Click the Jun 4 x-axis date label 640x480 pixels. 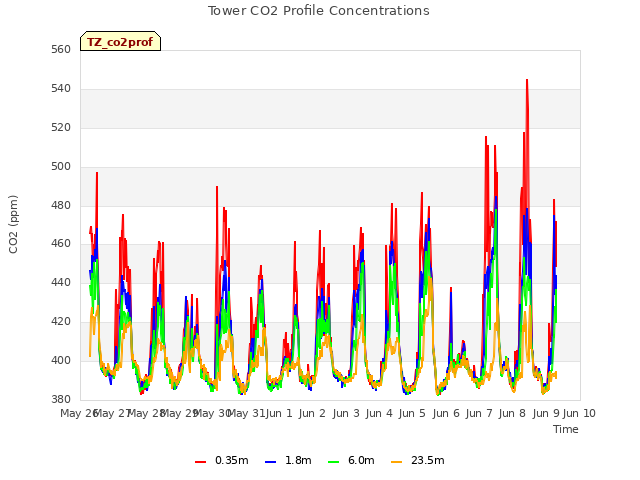(x=379, y=413)
